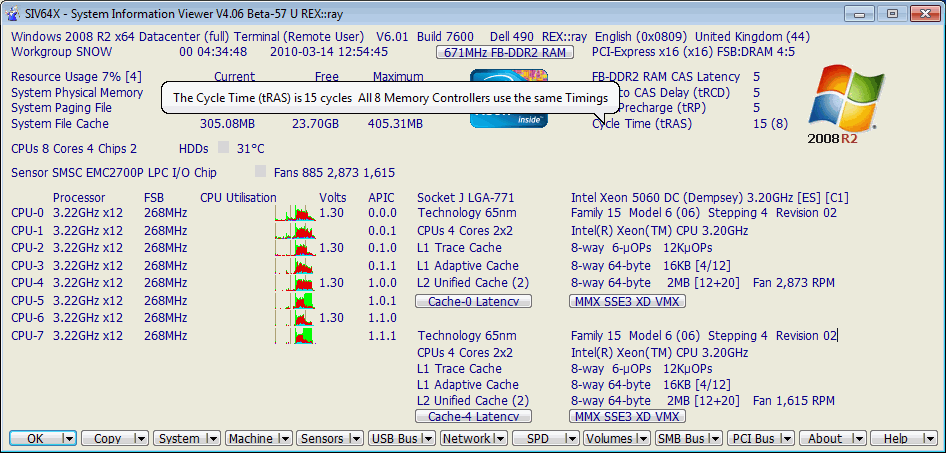Expand the SPD dropdown arrow
The width and height of the screenshot is (946, 453).
click(x=573, y=439)
